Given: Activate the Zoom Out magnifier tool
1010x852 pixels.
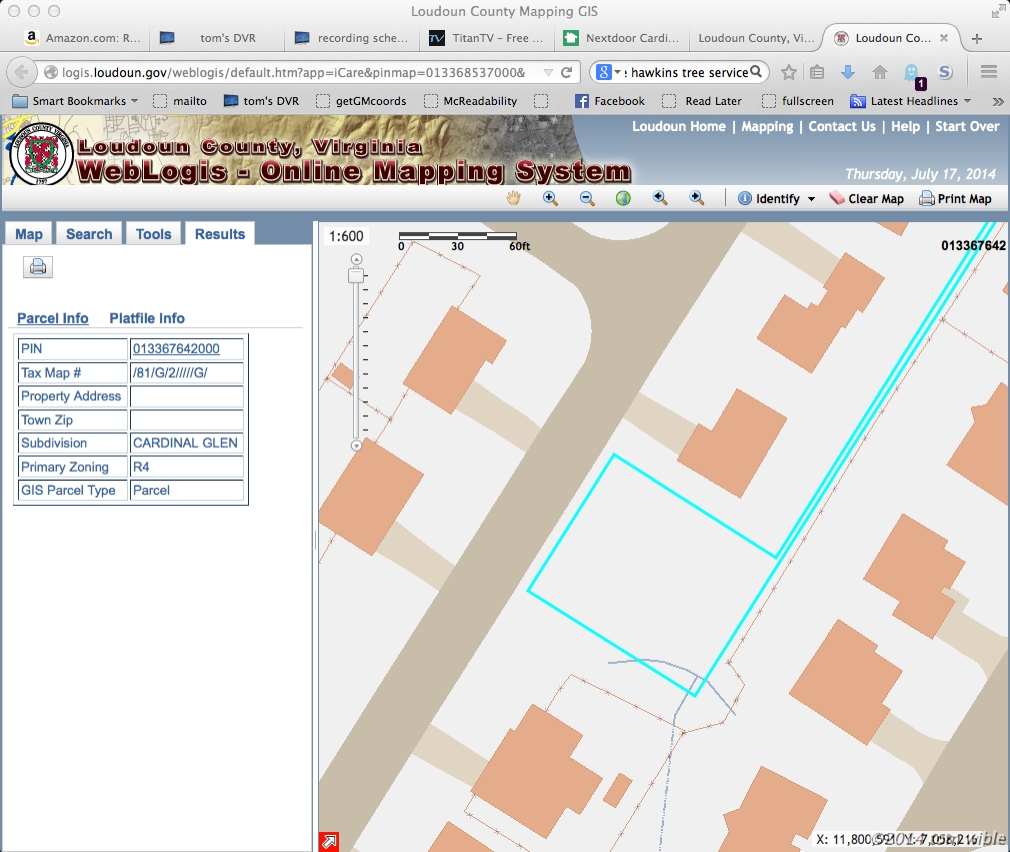Looking at the screenshot, I should coord(586,198).
